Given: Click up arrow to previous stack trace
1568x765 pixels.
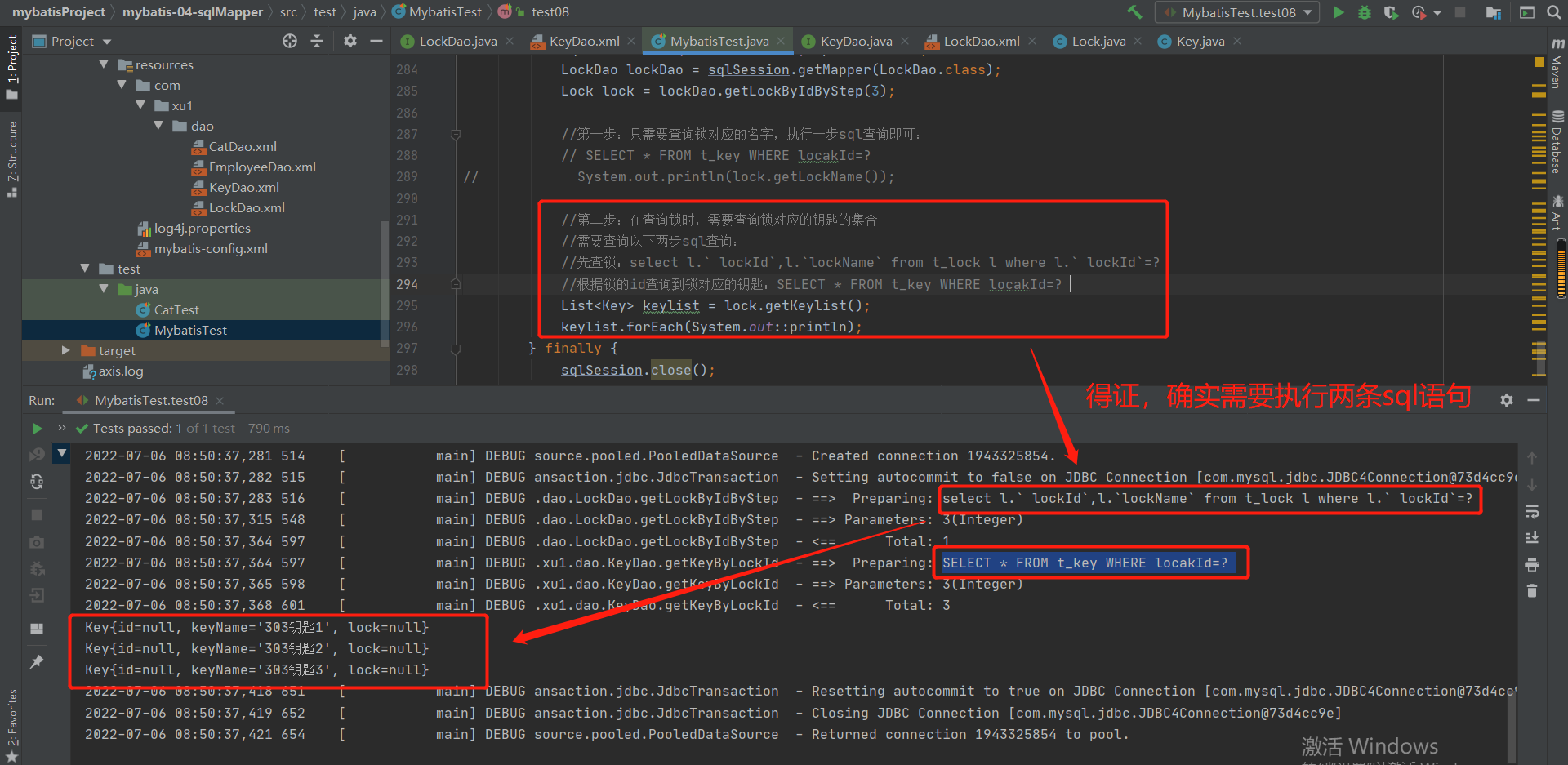Looking at the screenshot, I should [x=1532, y=458].
